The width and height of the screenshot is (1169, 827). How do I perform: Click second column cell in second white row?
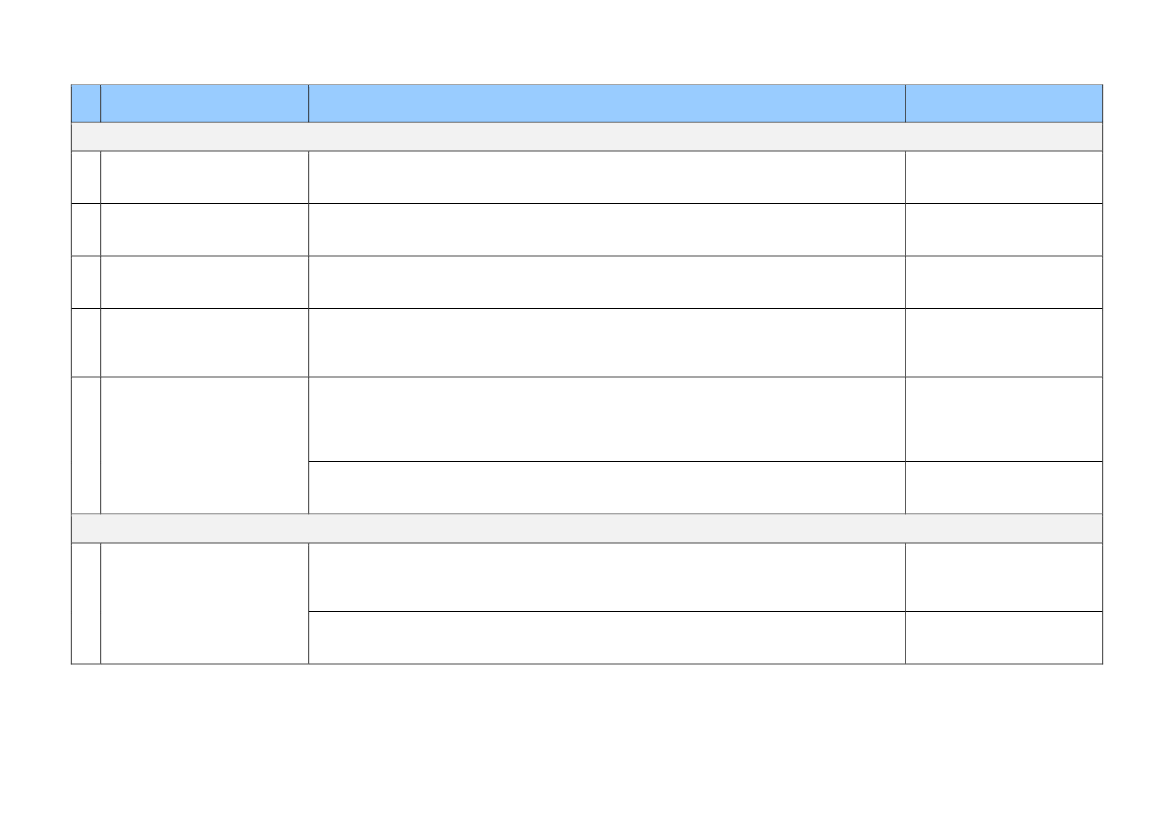[204, 230]
